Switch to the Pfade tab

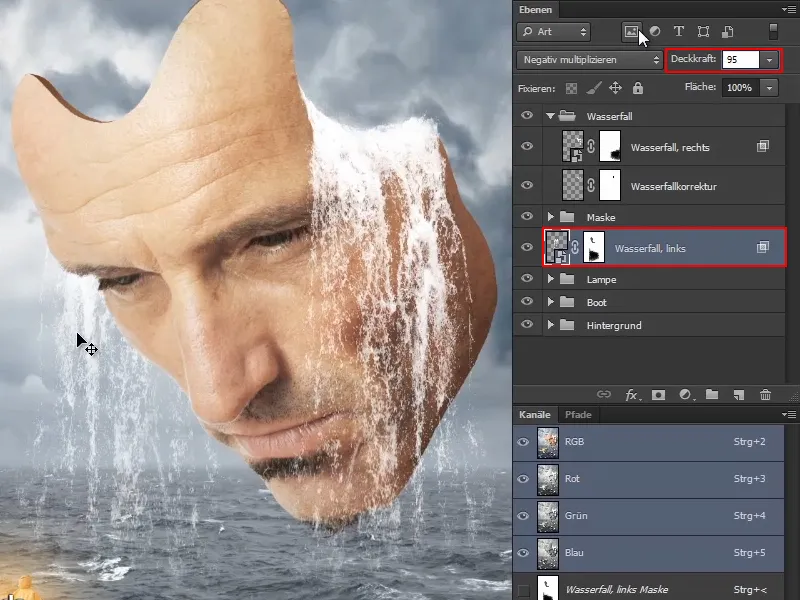[x=578, y=415]
